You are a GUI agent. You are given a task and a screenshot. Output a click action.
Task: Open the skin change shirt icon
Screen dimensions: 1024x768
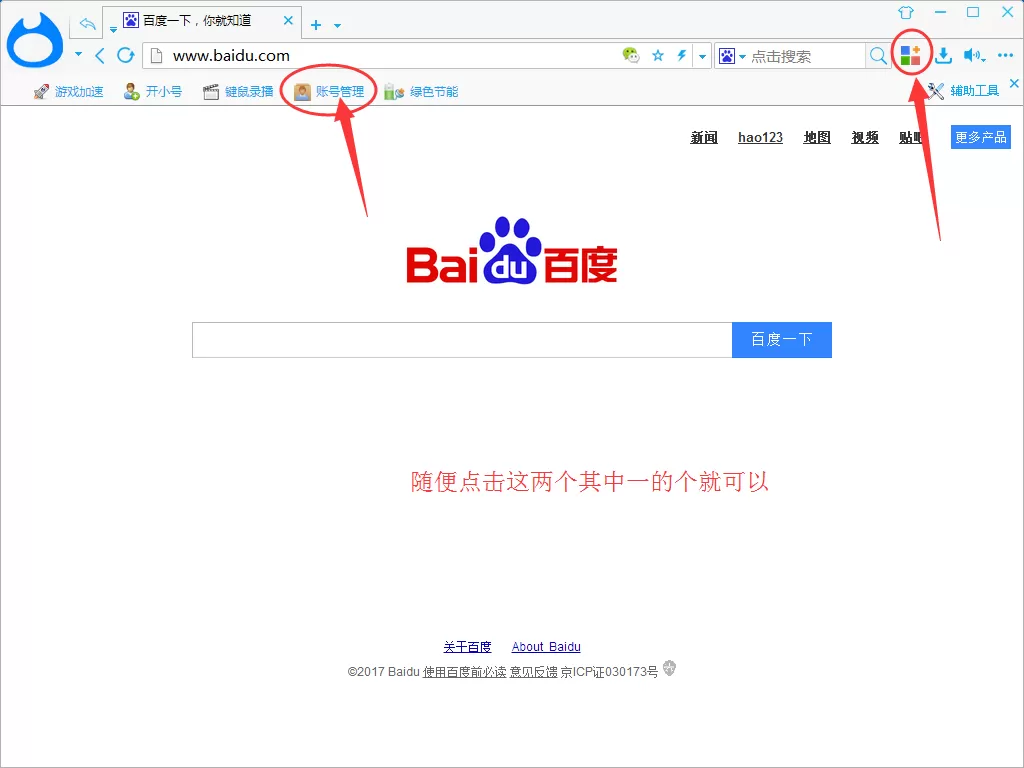pos(906,12)
